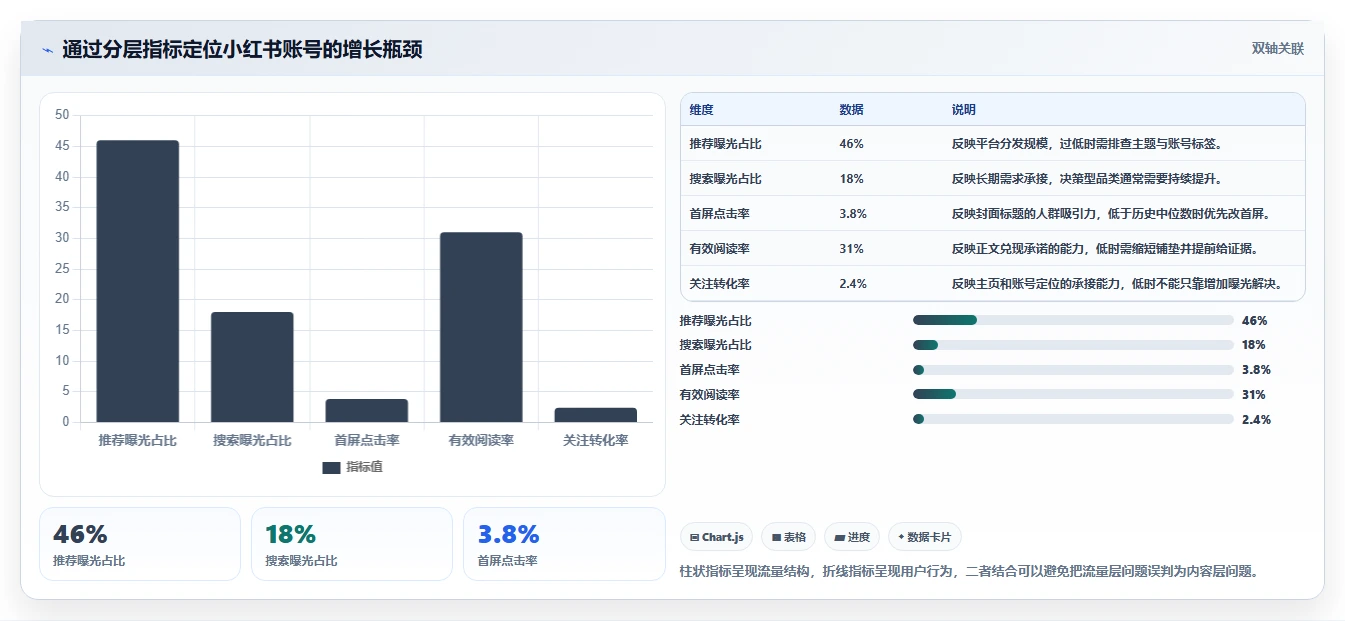Select the 首屏点击率 bar in the chart
The width and height of the screenshot is (1345, 621).
367,410
